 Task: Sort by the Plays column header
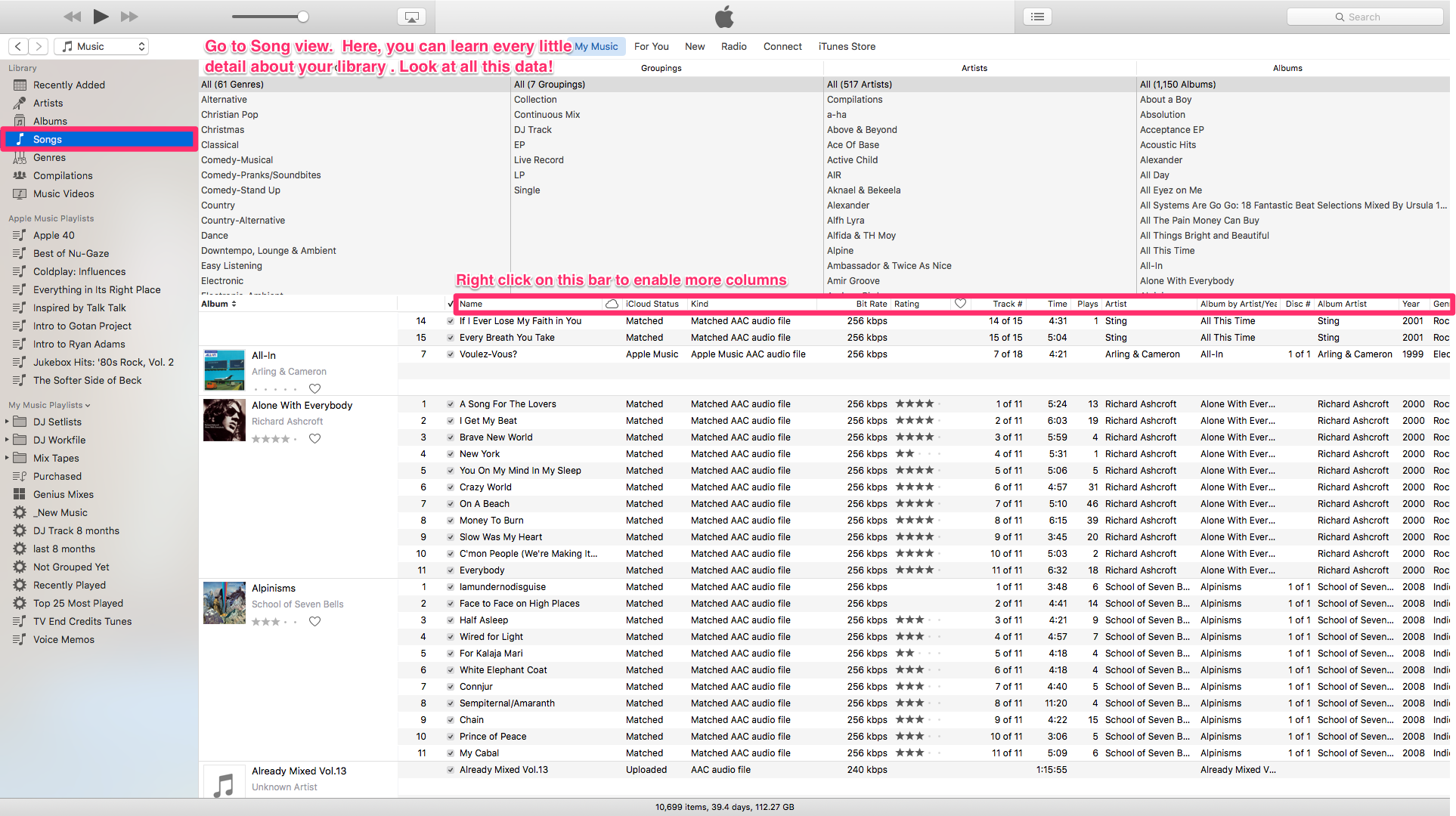pos(1087,304)
